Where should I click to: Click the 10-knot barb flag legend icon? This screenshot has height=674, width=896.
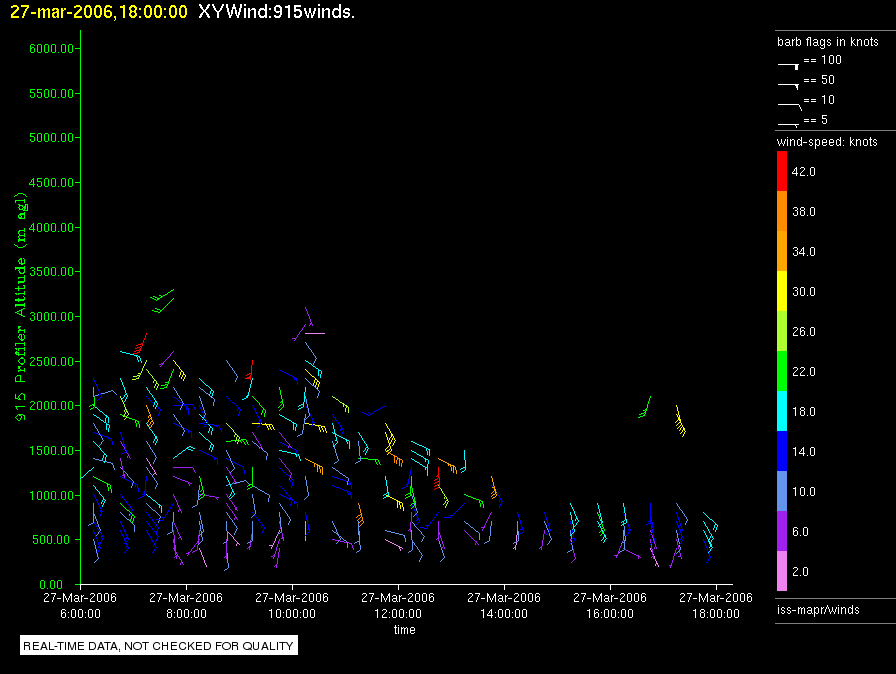point(788,103)
